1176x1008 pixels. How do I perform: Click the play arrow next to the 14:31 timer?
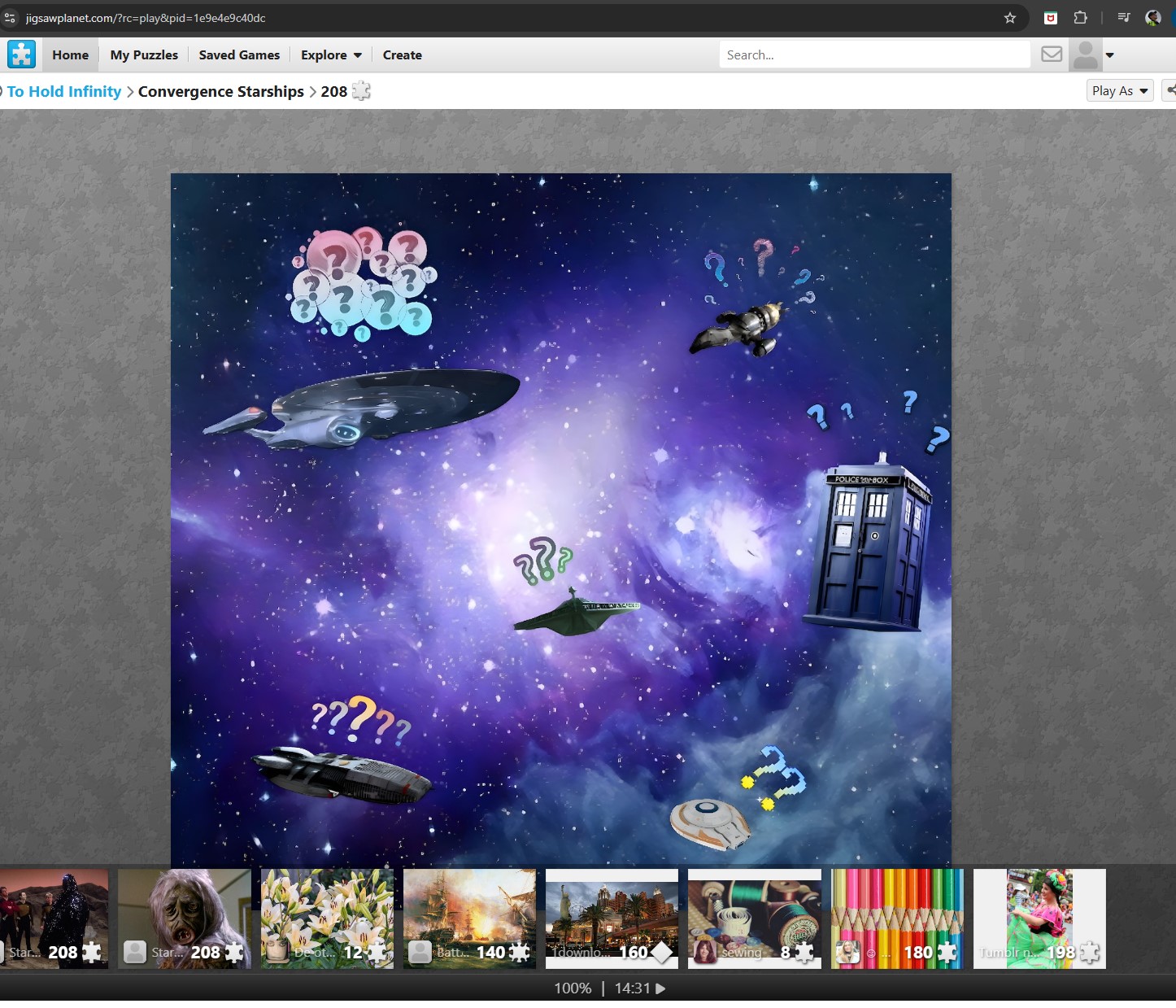pyautogui.click(x=660, y=988)
